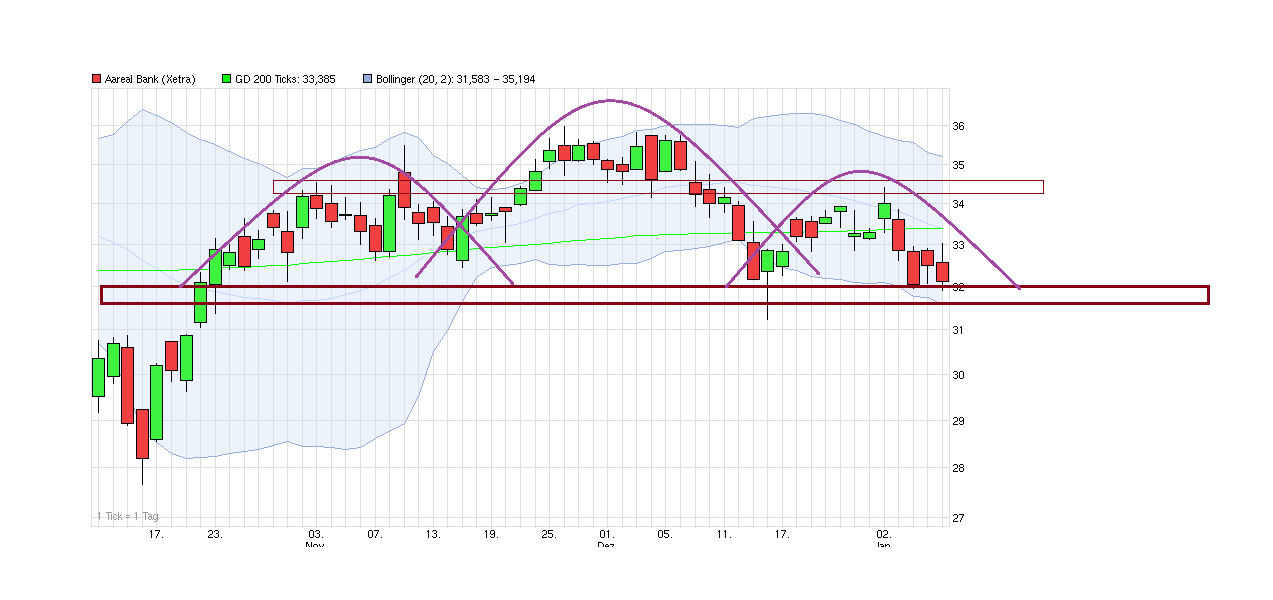Select the 'GD 200 Ticks: 33,385' legend label
The image size is (1273, 600).
point(285,79)
